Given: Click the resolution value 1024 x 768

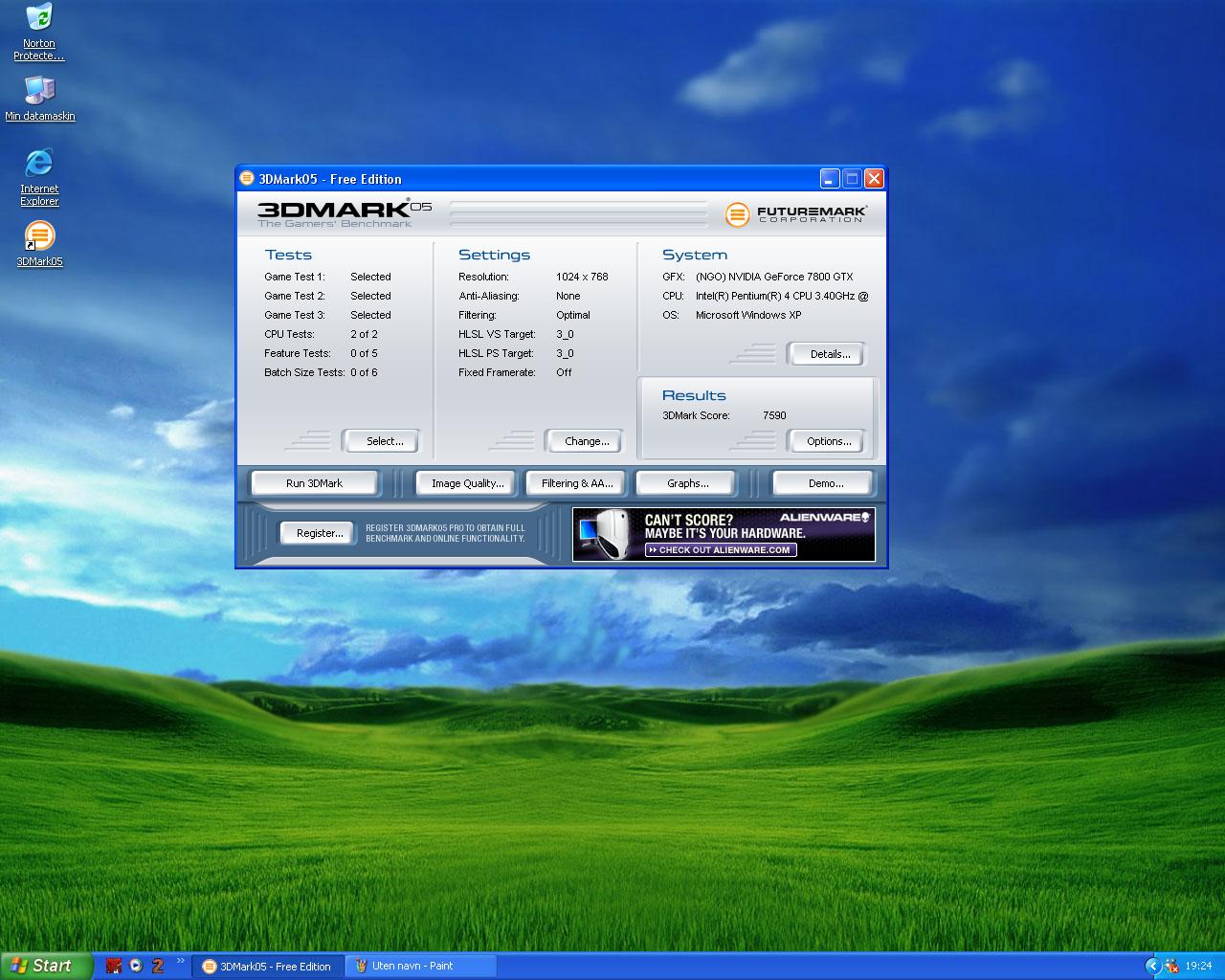Looking at the screenshot, I should (x=582, y=277).
